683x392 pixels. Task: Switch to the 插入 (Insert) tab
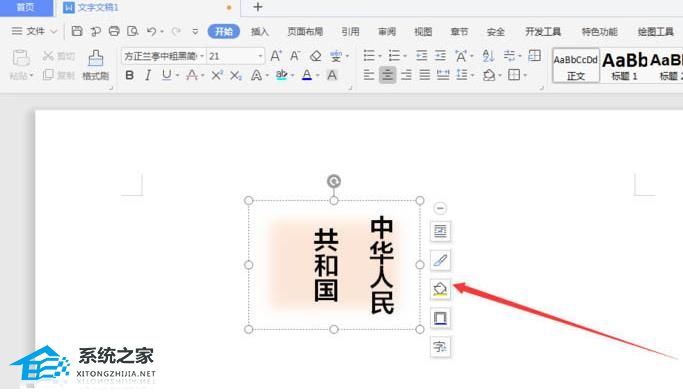point(260,32)
